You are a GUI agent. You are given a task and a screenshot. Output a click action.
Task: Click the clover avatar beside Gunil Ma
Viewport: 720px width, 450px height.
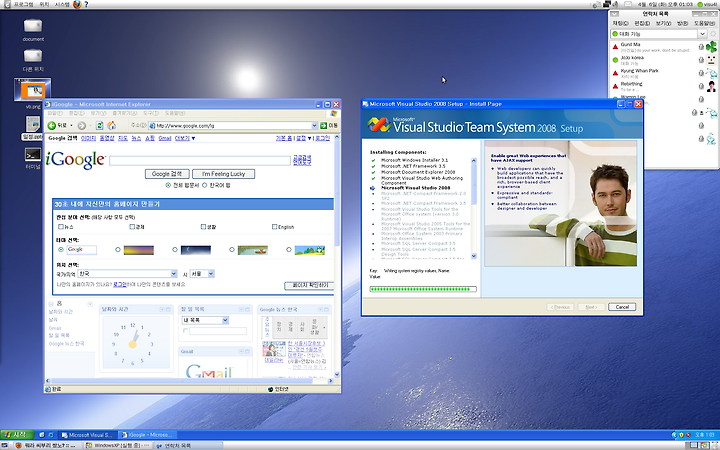point(711,46)
